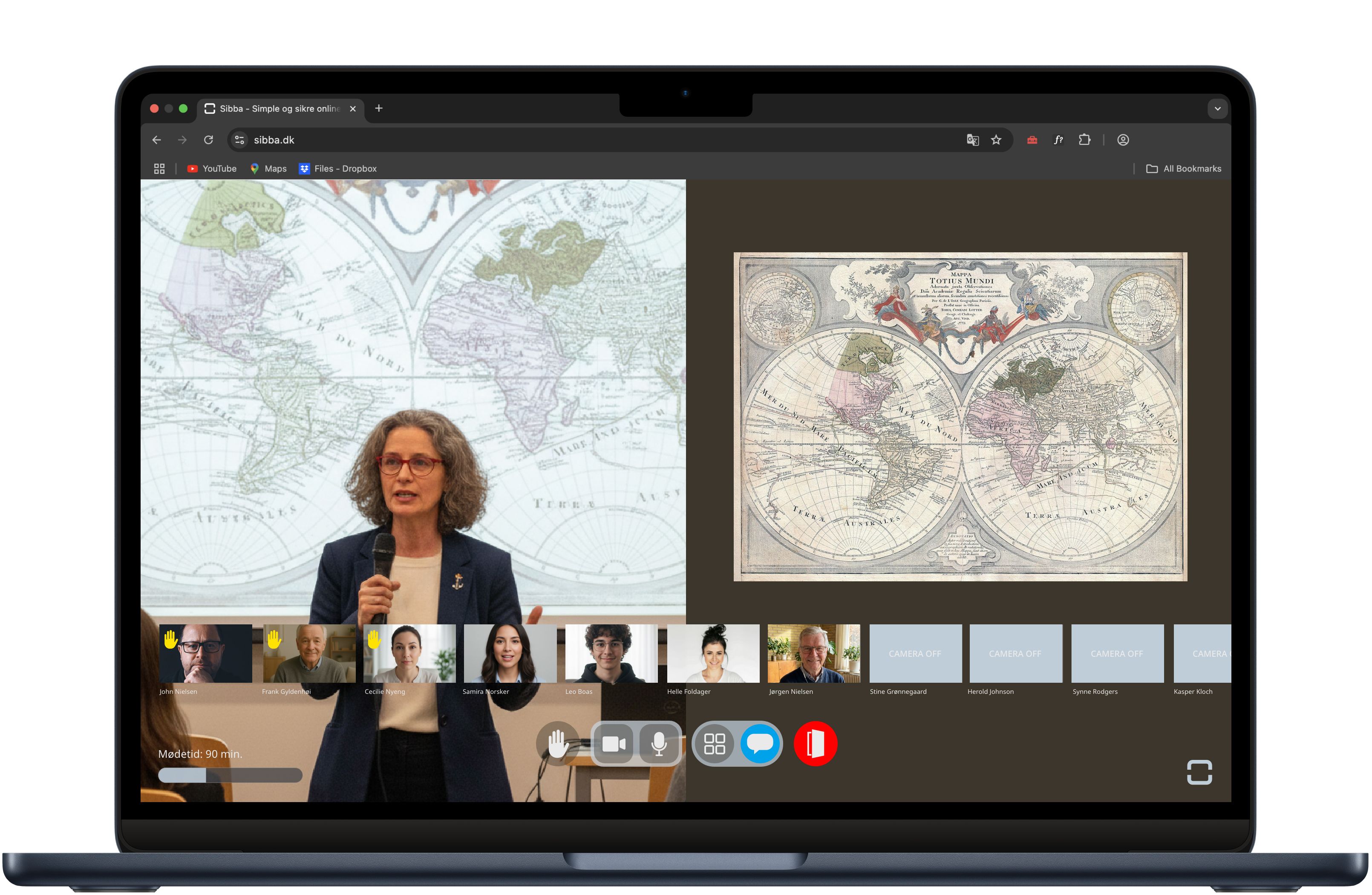
Task: Open the site information control beside URL
Action: tap(240, 140)
